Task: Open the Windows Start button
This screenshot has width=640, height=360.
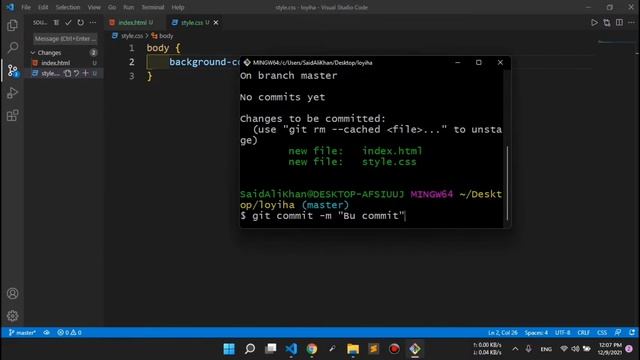Action: (229, 349)
